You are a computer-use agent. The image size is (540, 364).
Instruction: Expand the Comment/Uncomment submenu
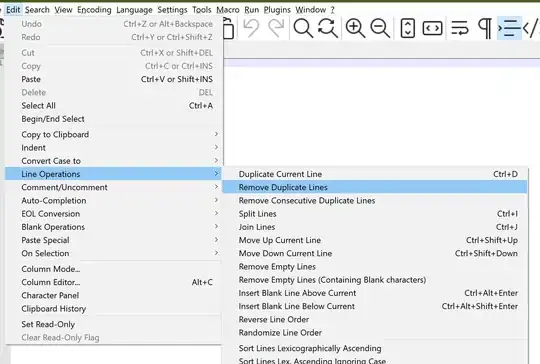(114, 187)
